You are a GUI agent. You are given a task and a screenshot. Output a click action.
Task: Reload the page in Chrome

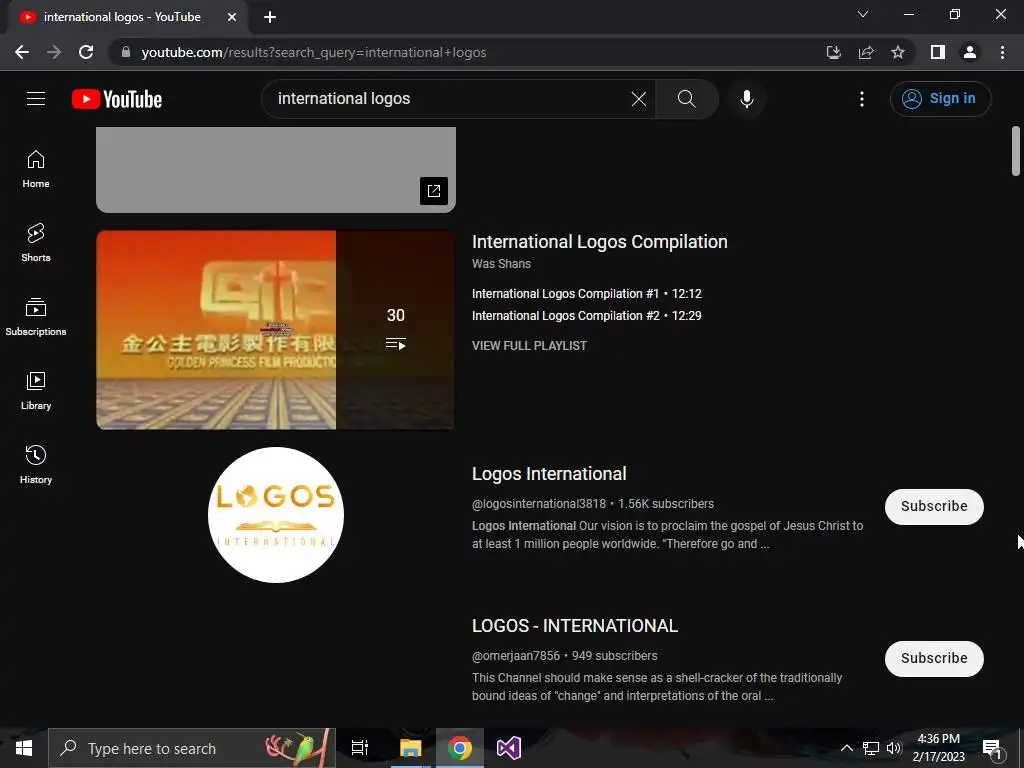point(86,52)
